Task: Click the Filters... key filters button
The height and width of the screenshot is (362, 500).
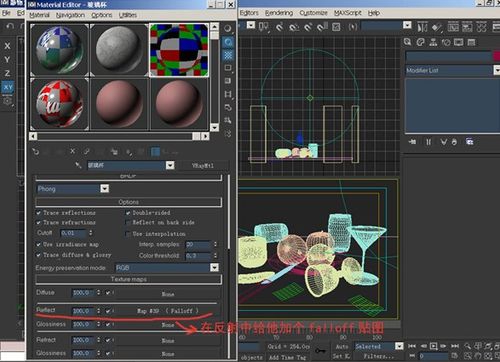Action: click(x=378, y=356)
